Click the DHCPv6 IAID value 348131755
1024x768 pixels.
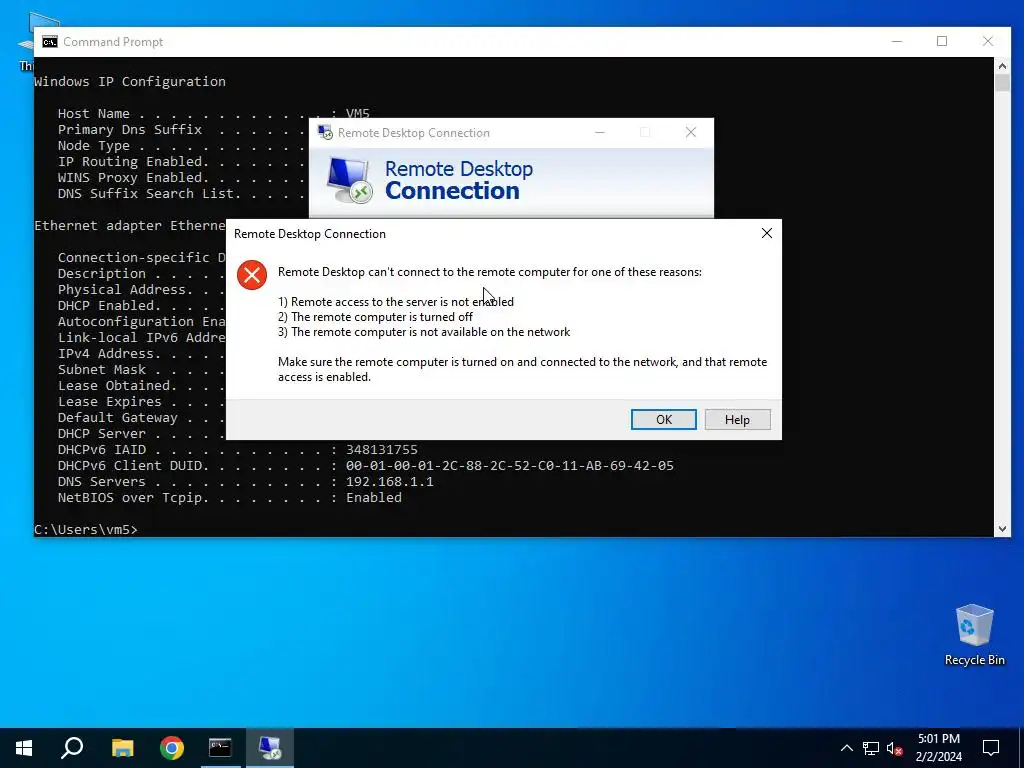click(x=381, y=450)
